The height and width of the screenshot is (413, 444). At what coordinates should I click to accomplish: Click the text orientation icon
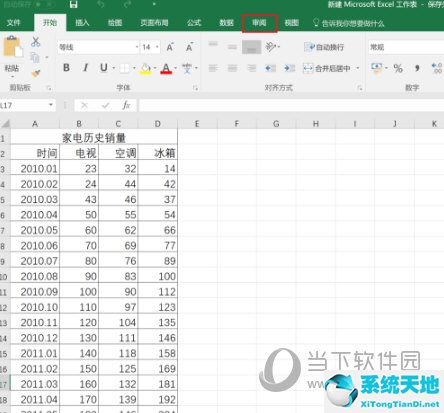(x=270, y=47)
